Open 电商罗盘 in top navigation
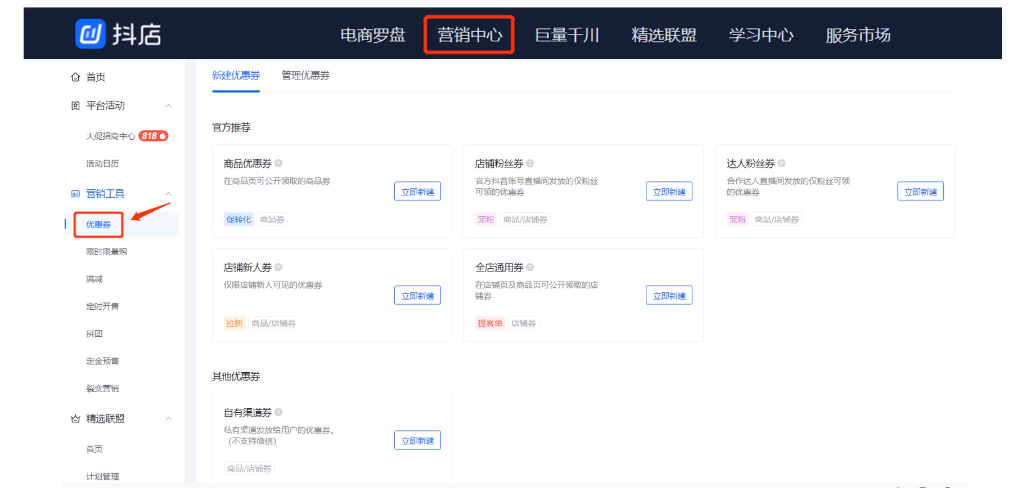The image size is (1014, 488). (373, 35)
